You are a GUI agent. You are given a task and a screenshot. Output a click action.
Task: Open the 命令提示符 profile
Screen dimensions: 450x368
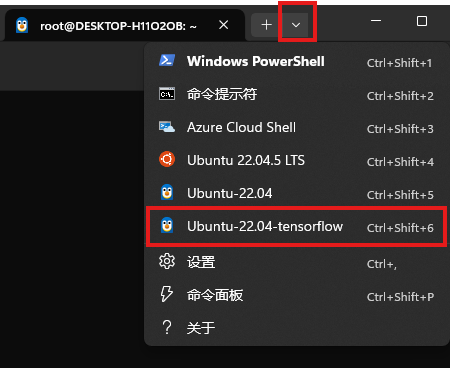point(296,94)
